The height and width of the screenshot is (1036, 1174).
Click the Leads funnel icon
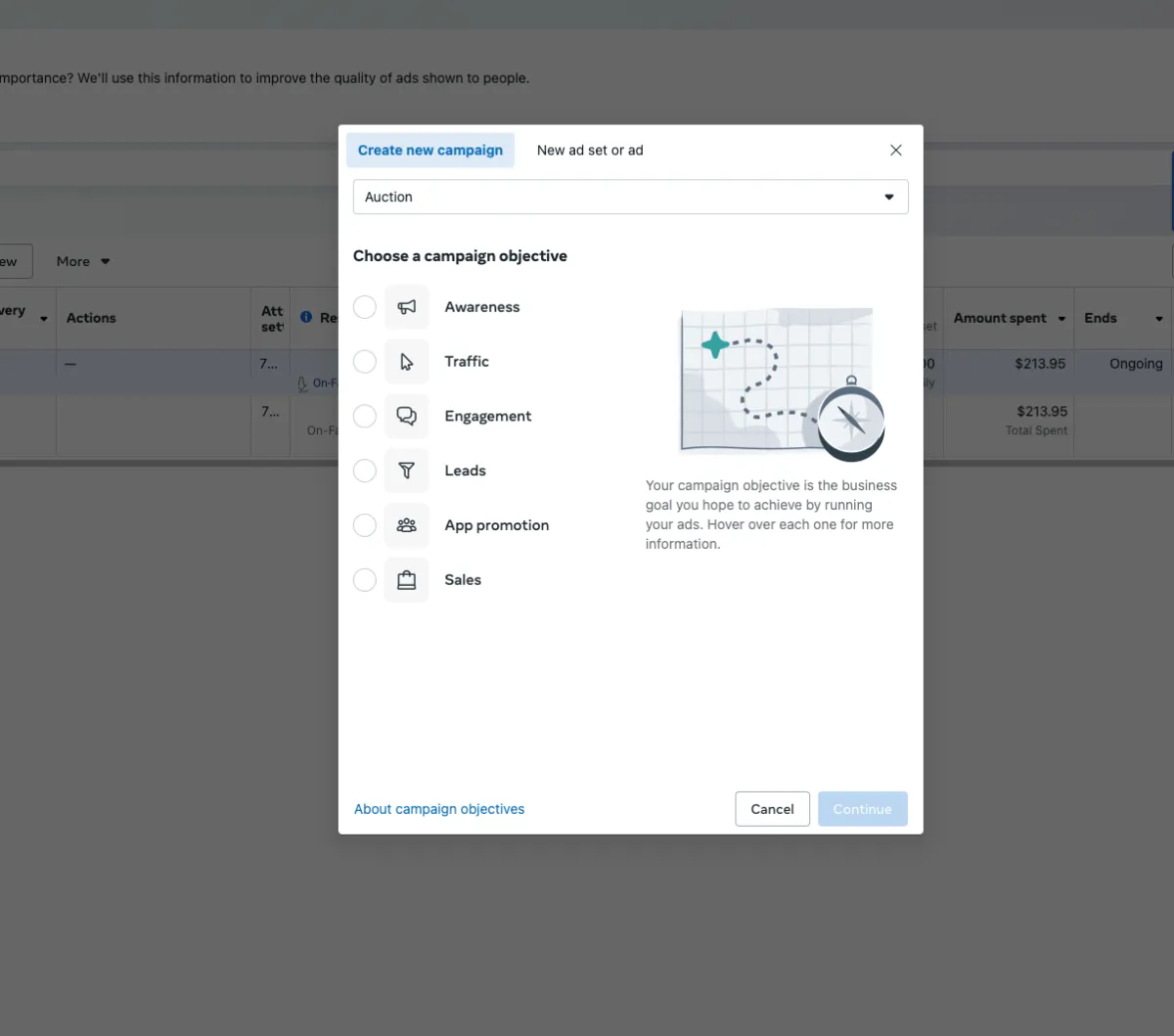click(x=407, y=471)
